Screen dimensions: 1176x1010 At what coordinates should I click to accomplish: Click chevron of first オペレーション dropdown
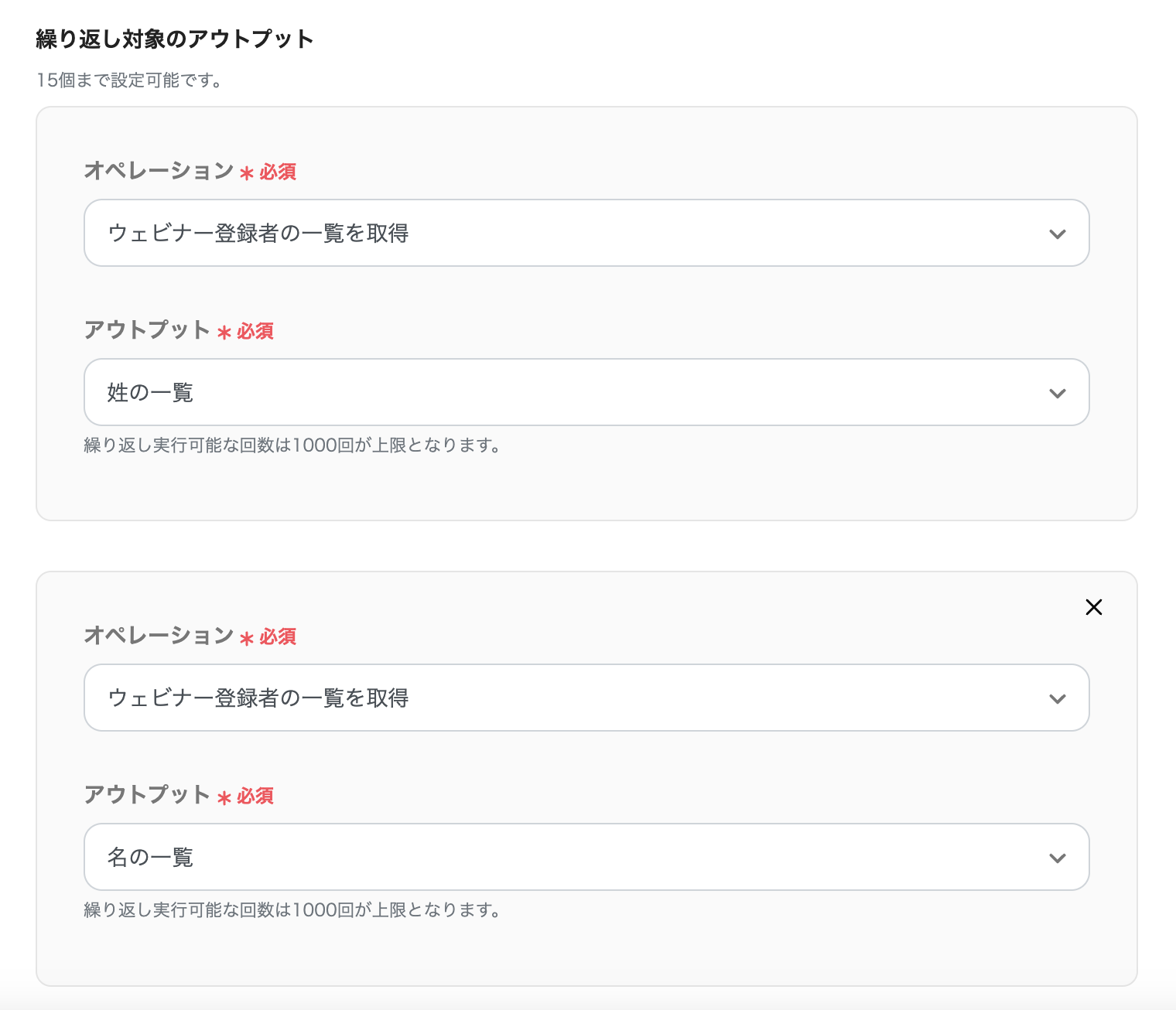coord(1057,234)
